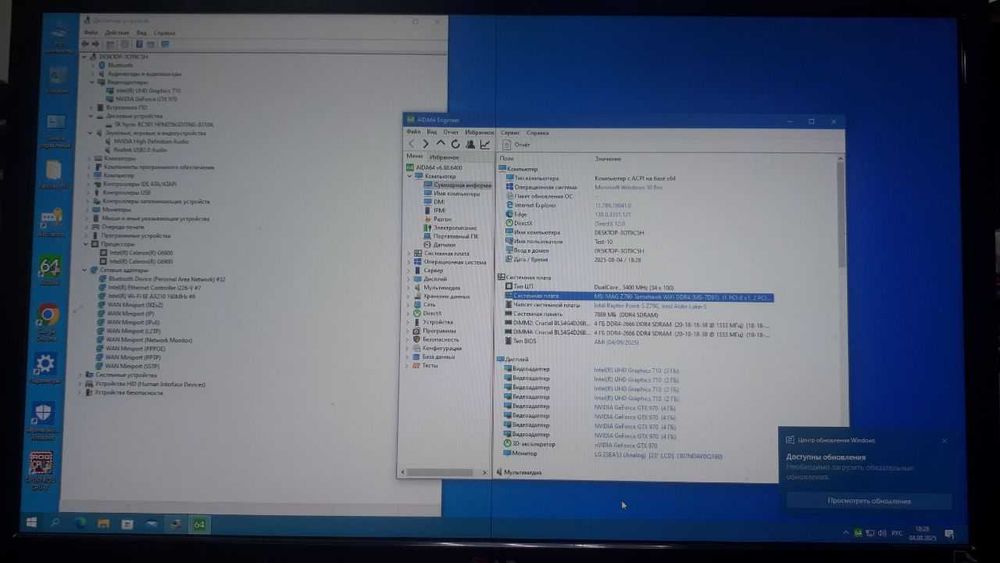The image size is (1000, 563).
Task: Open the Windows Start menu
Action: (31, 523)
